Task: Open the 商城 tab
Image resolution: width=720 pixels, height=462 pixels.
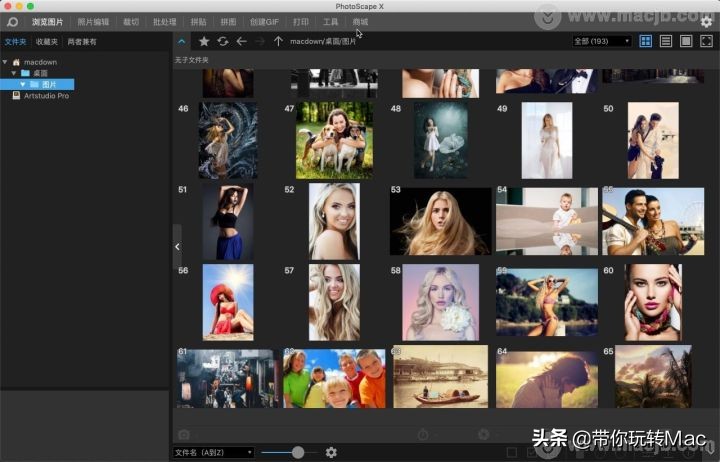Action: [x=360, y=22]
